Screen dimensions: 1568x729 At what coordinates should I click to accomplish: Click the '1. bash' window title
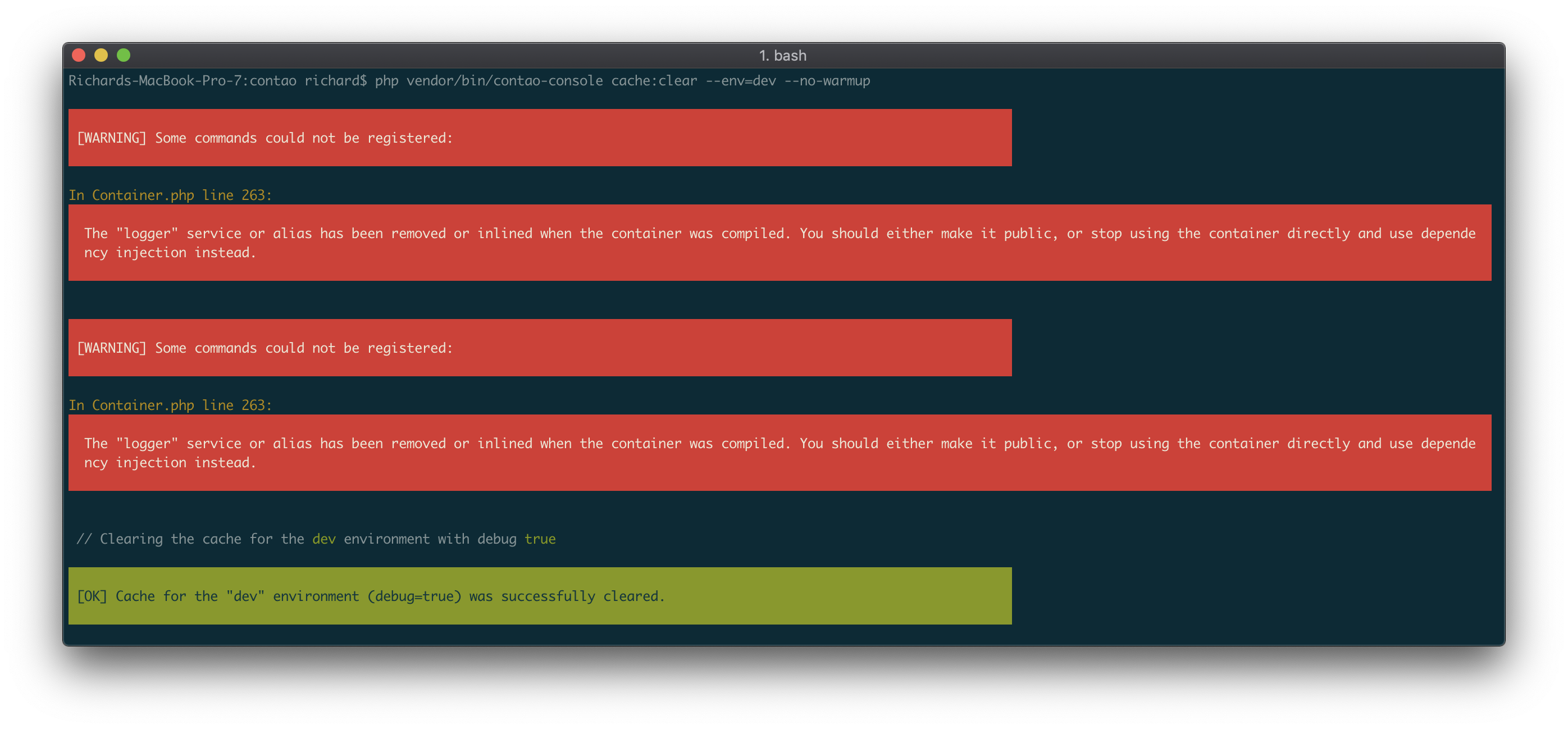(x=782, y=55)
